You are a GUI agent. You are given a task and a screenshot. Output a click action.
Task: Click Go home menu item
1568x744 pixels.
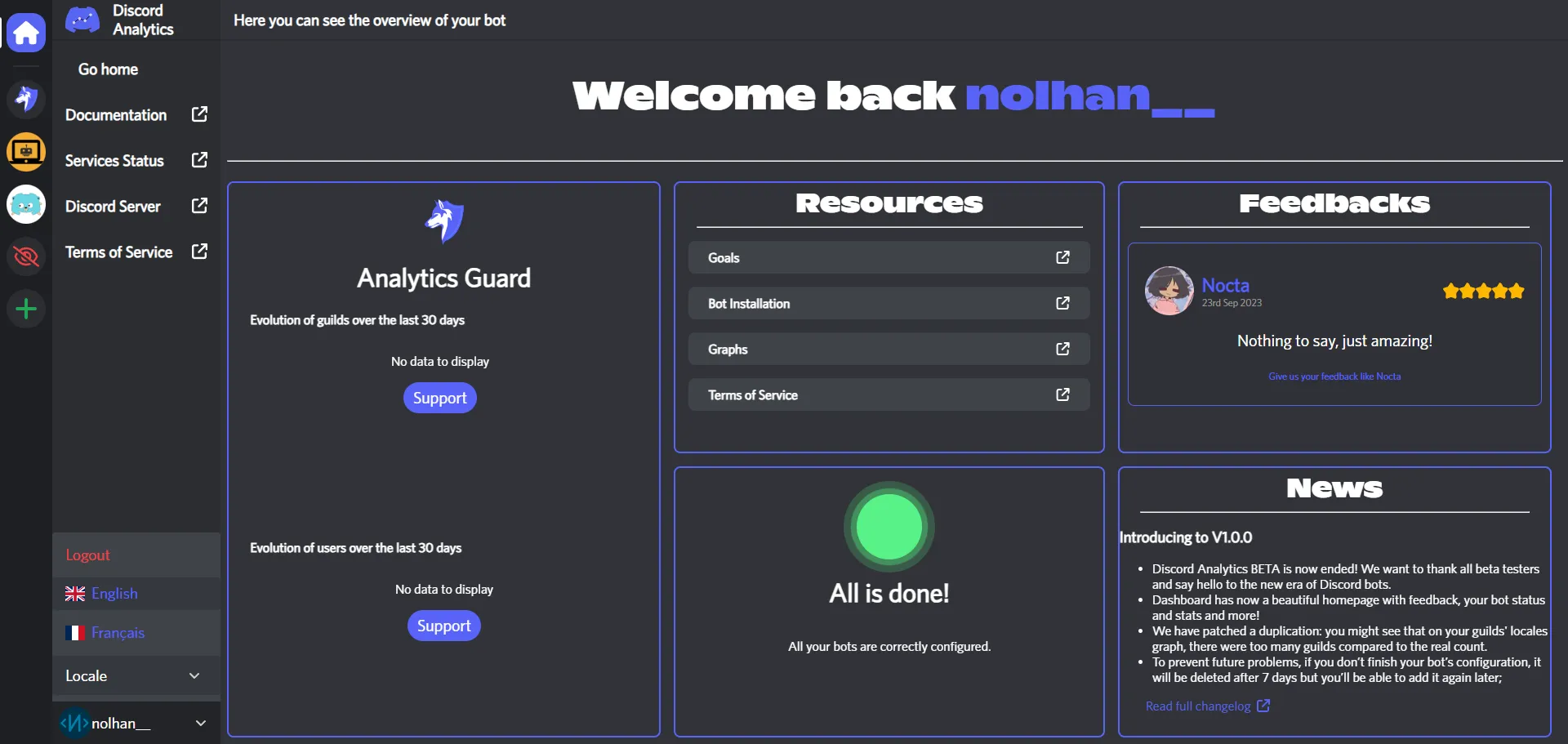pos(108,69)
